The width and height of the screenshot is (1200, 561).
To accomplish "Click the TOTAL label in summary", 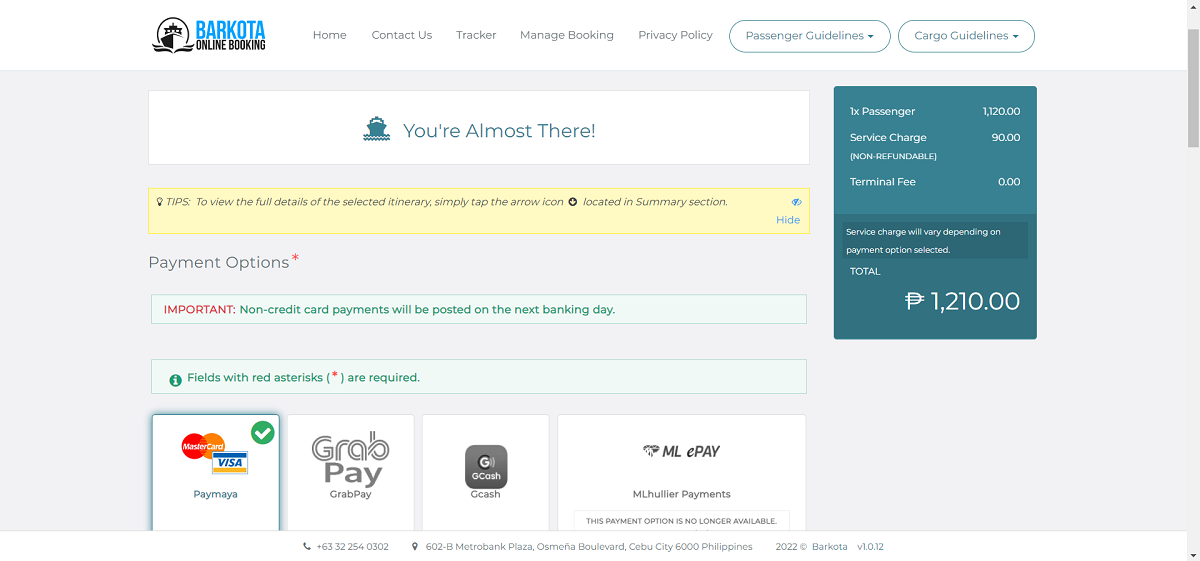I will pos(865,271).
